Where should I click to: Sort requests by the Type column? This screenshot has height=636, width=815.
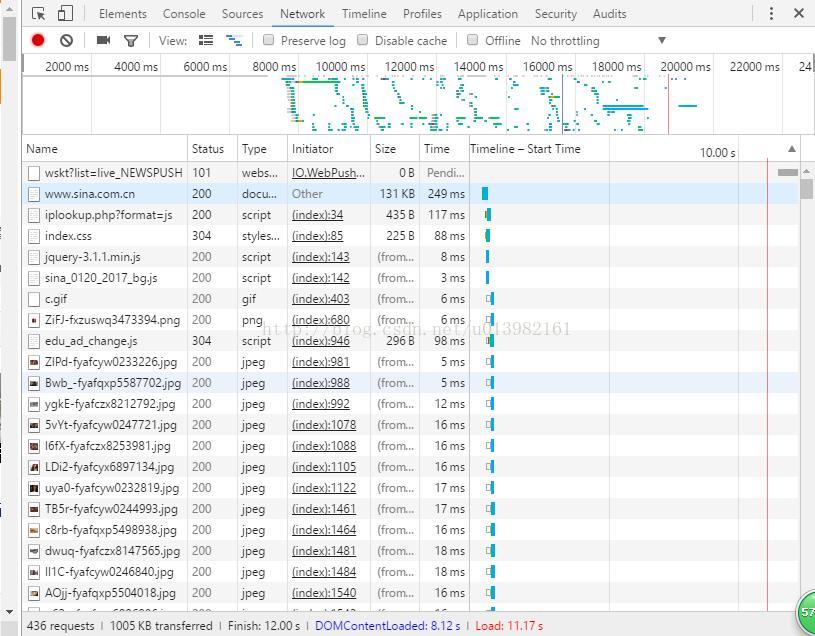click(x=262, y=149)
